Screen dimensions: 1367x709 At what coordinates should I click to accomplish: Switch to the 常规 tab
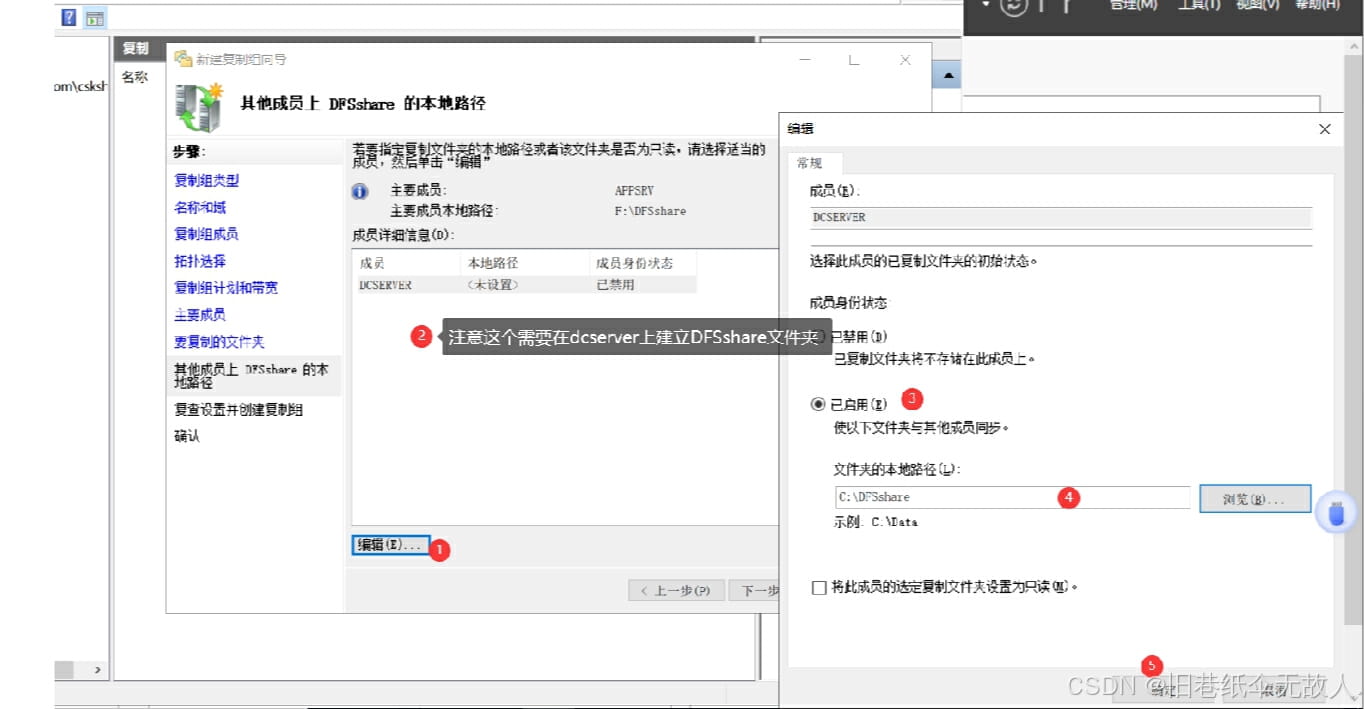(x=812, y=163)
